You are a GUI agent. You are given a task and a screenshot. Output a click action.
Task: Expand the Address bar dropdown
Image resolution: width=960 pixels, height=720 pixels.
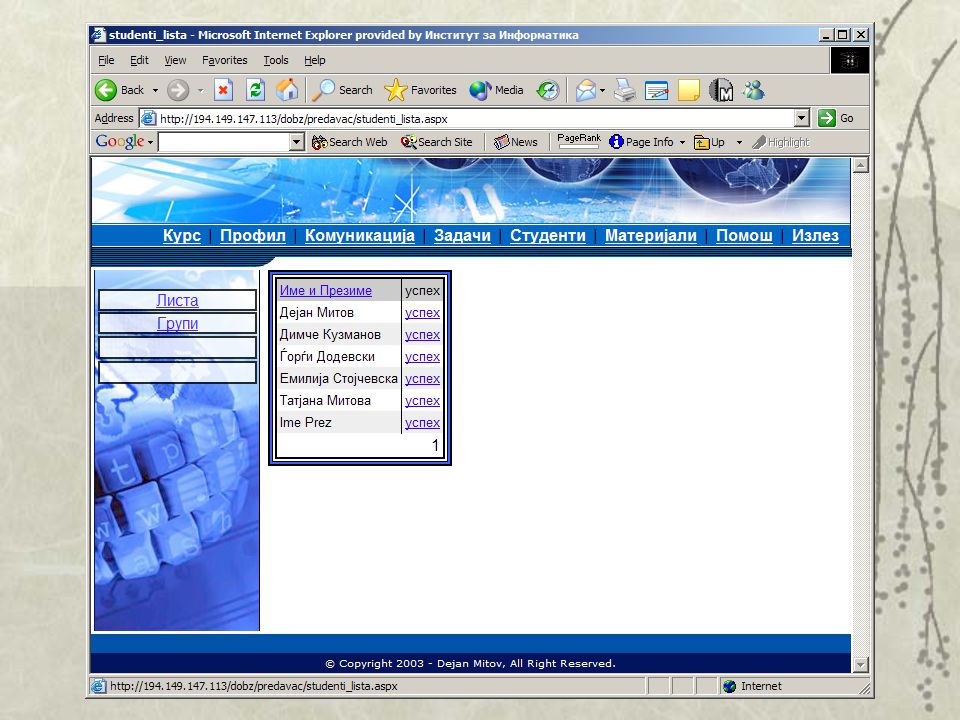802,118
